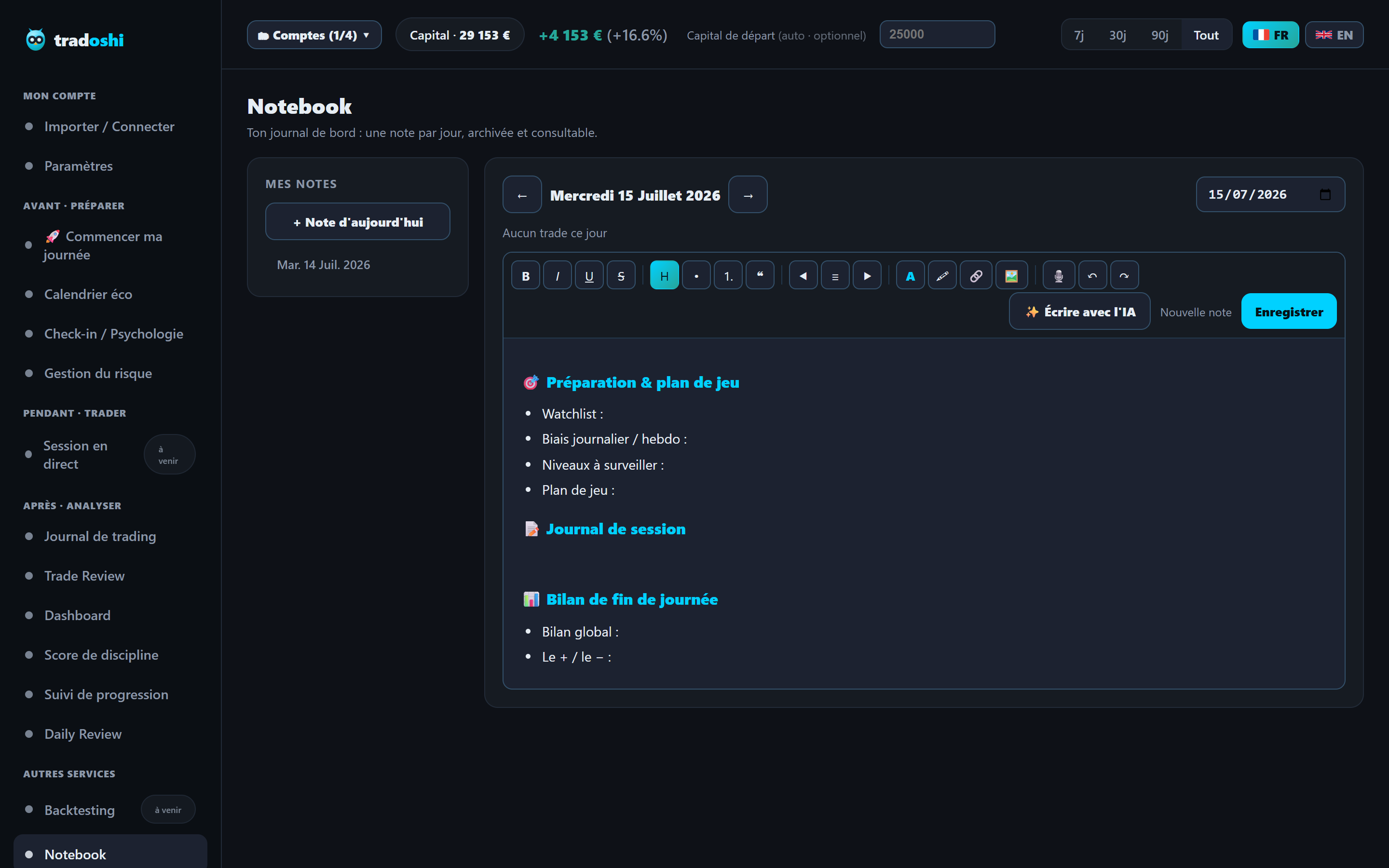Select the 30j period filter
Screen dimensions: 1389x868
tap(1117, 35)
